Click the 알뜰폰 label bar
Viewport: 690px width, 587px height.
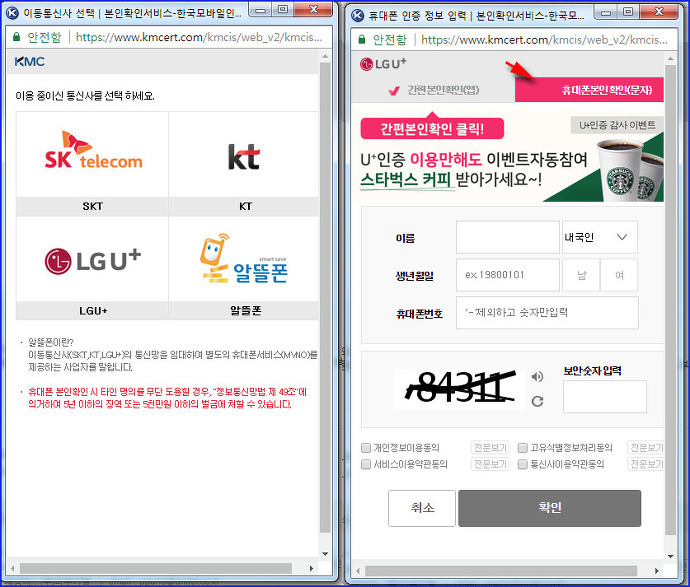pos(244,311)
